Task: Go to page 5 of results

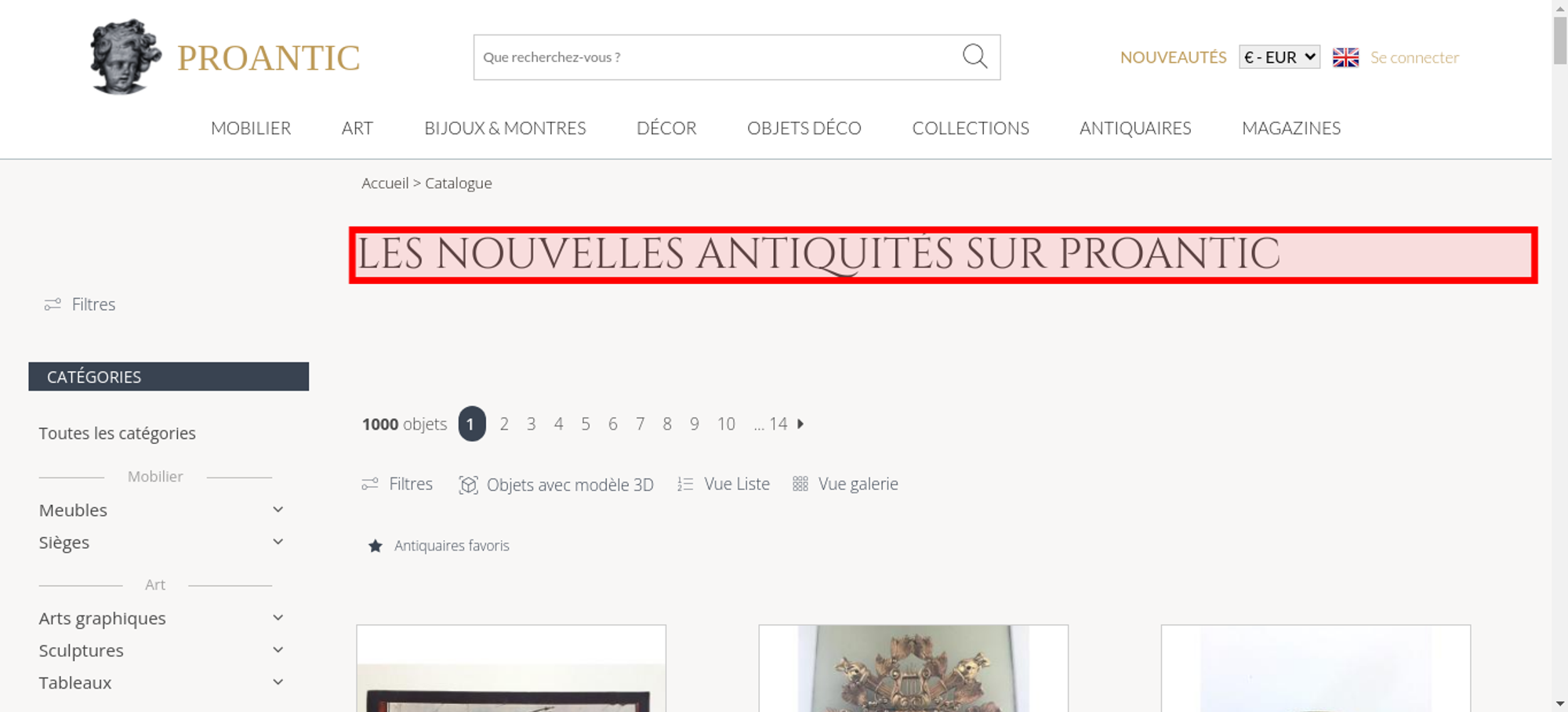Action: (x=586, y=424)
